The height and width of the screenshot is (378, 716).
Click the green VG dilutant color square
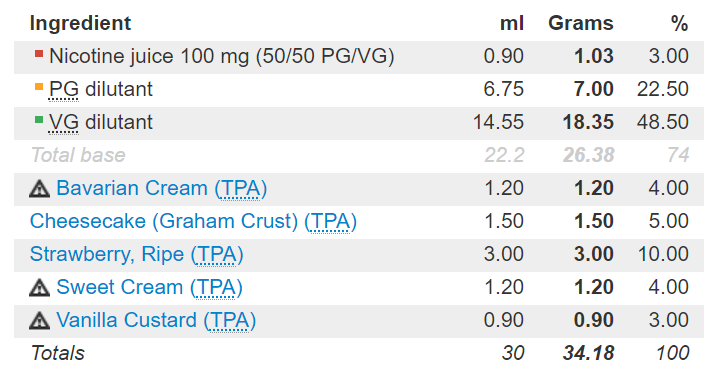point(39,120)
